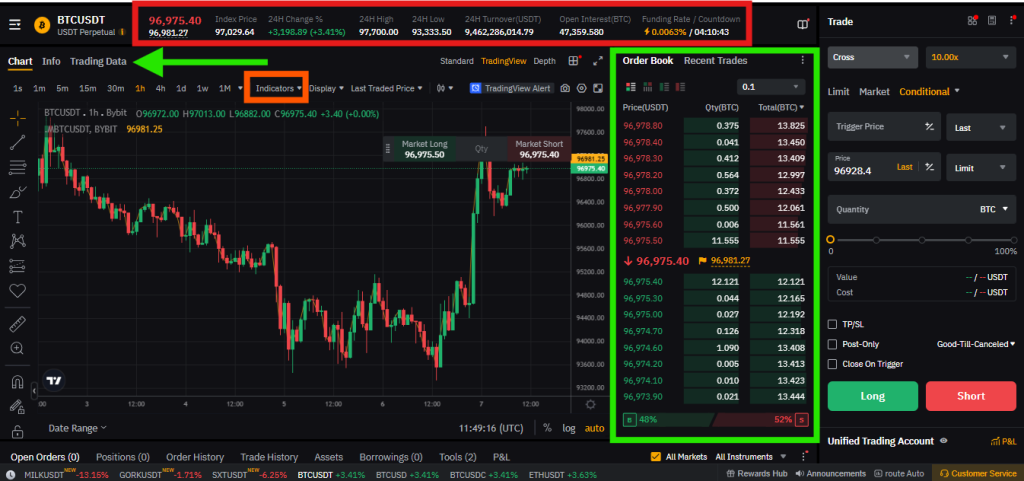Open the P&L chart icon link

tap(1004, 442)
